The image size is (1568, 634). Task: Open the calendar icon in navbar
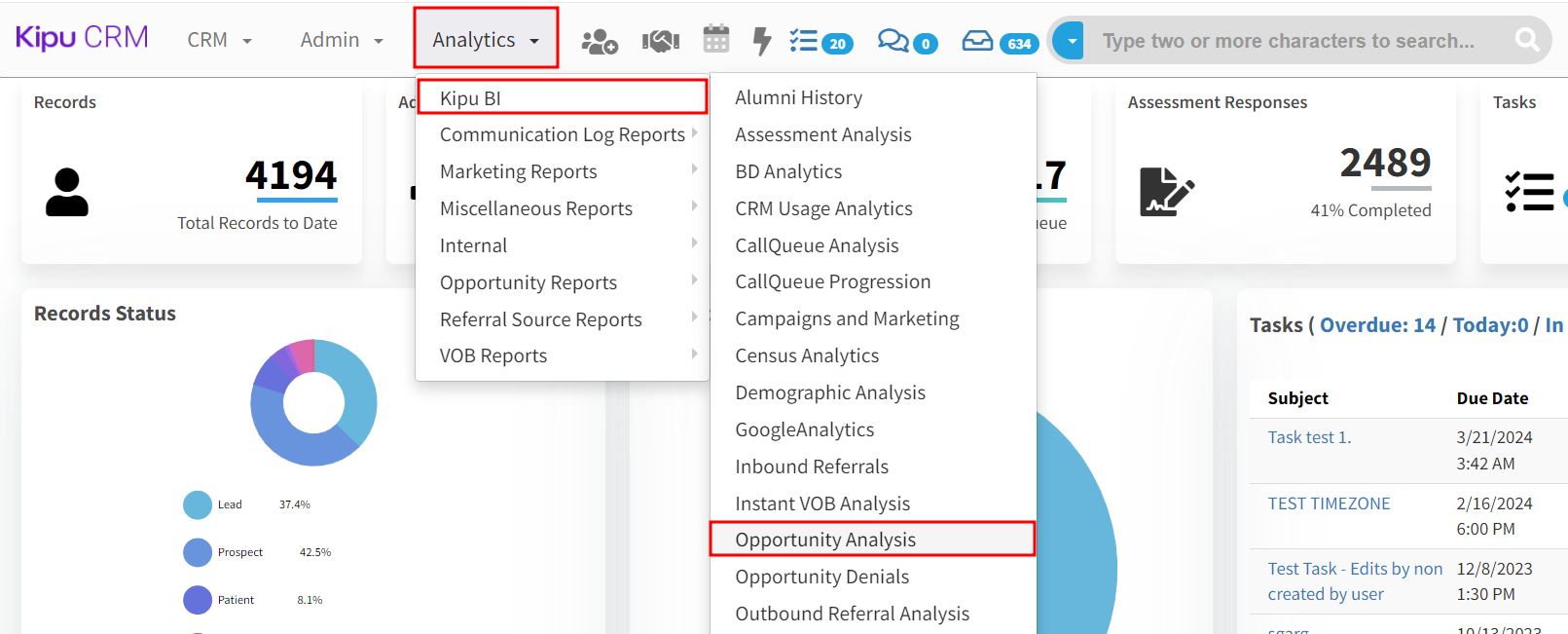[715, 40]
